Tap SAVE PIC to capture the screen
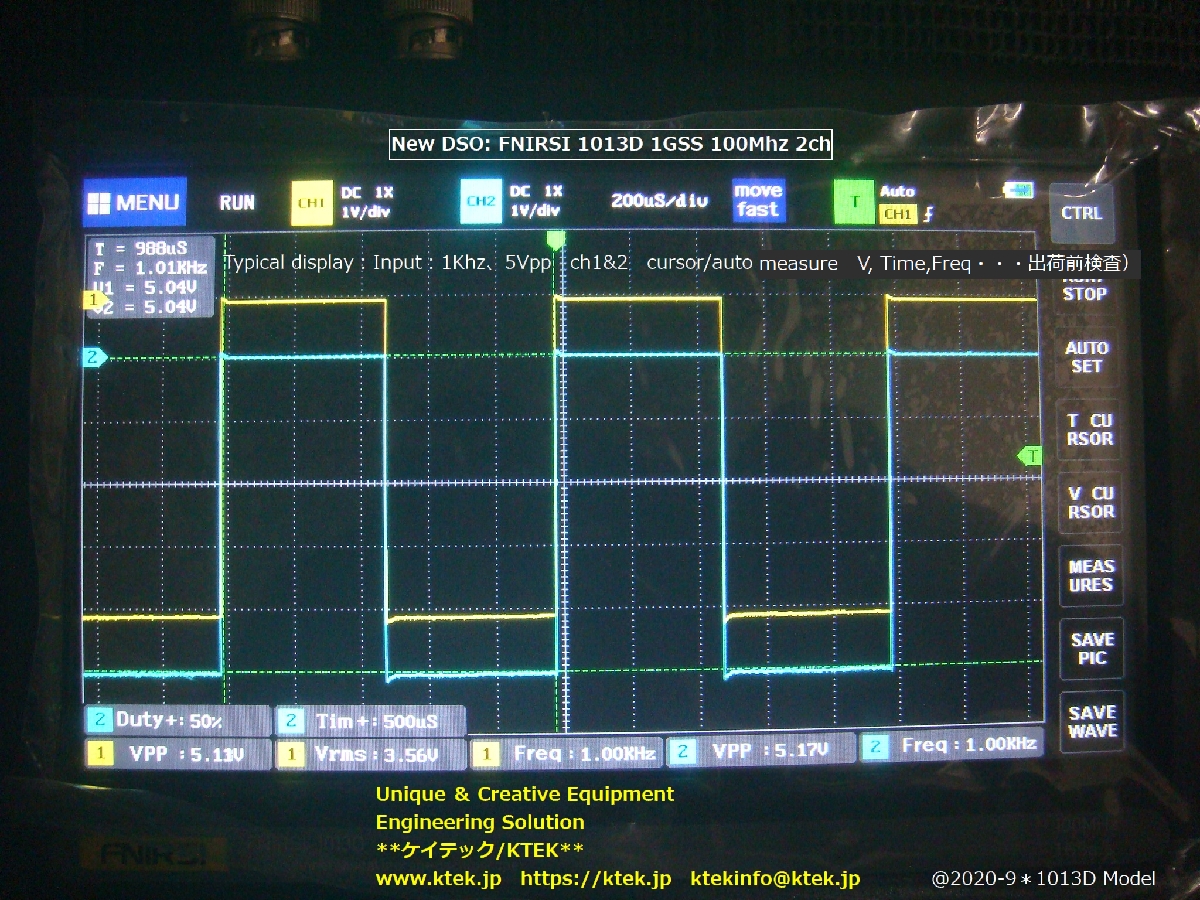Image resolution: width=1200 pixels, height=900 pixels. click(x=1090, y=648)
